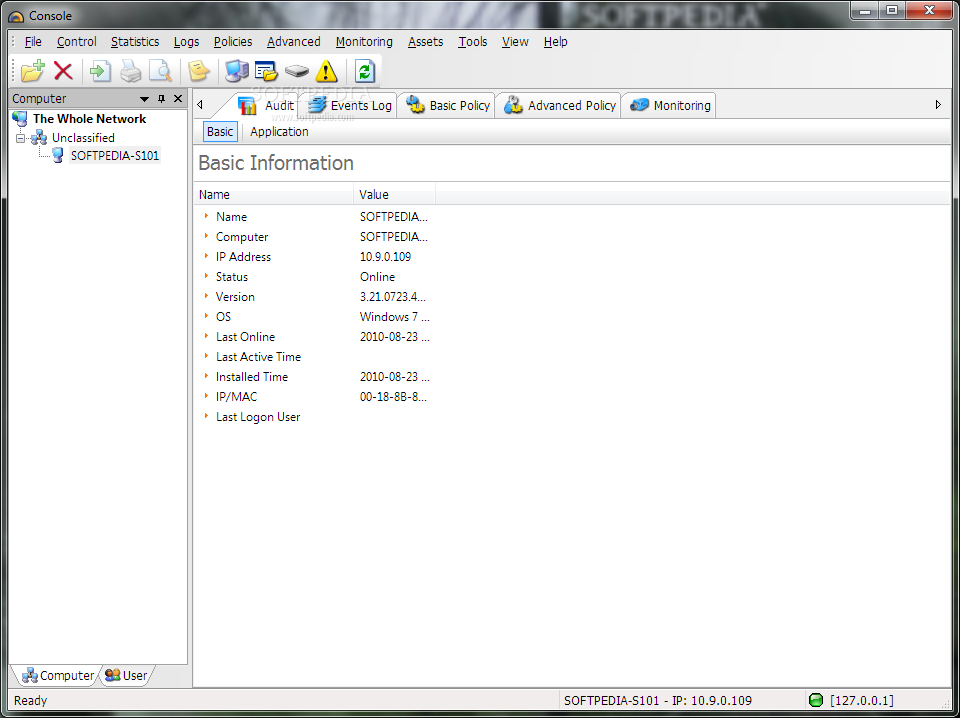
Task: Click the Value column header
Action: tap(395, 195)
